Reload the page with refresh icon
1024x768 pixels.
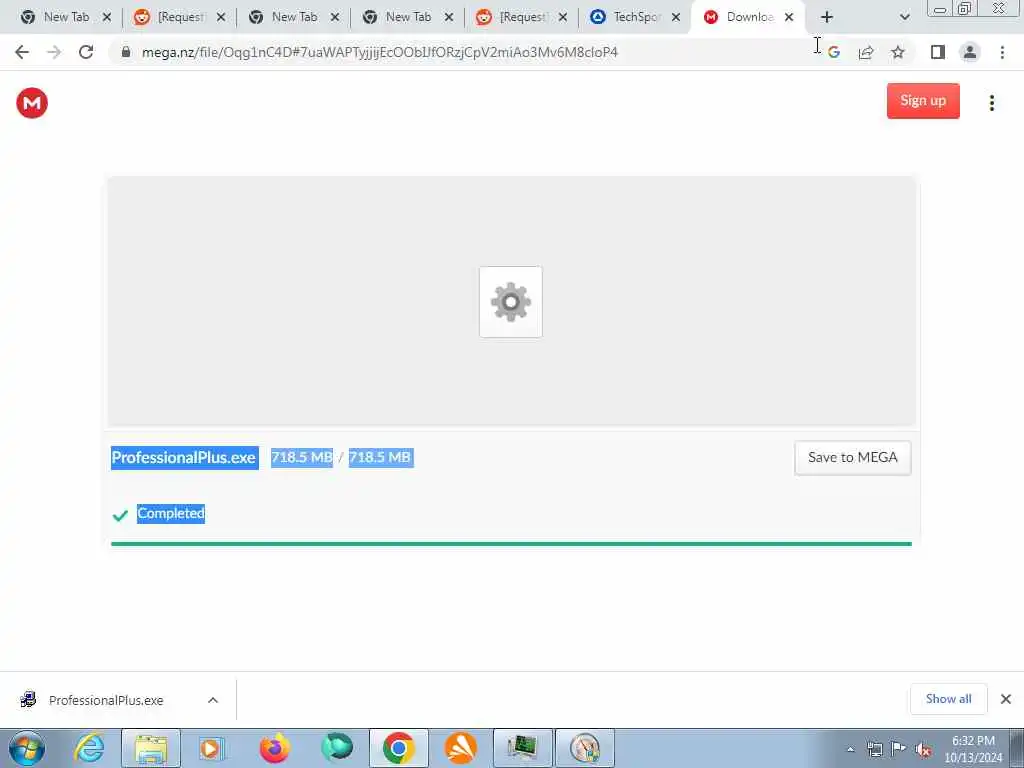click(86, 52)
